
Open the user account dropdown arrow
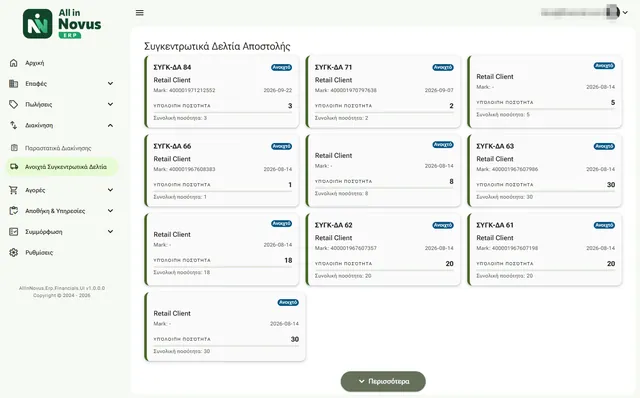625,12
